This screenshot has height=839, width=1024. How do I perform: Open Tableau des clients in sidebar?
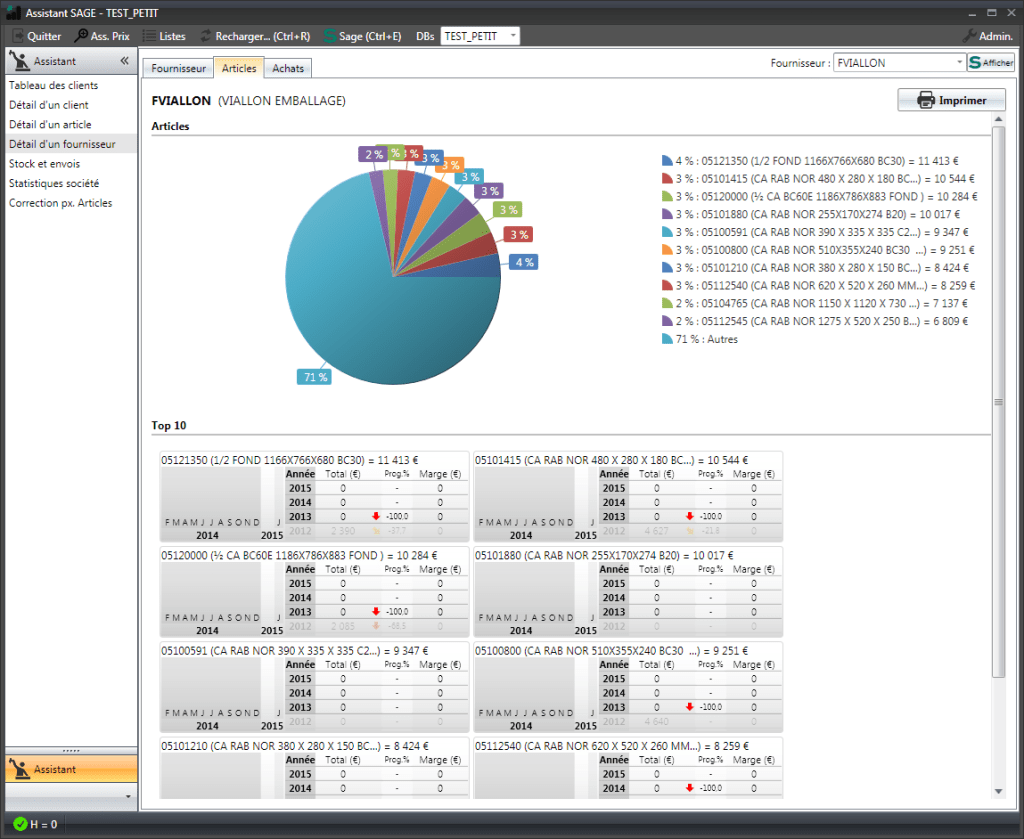pos(53,86)
